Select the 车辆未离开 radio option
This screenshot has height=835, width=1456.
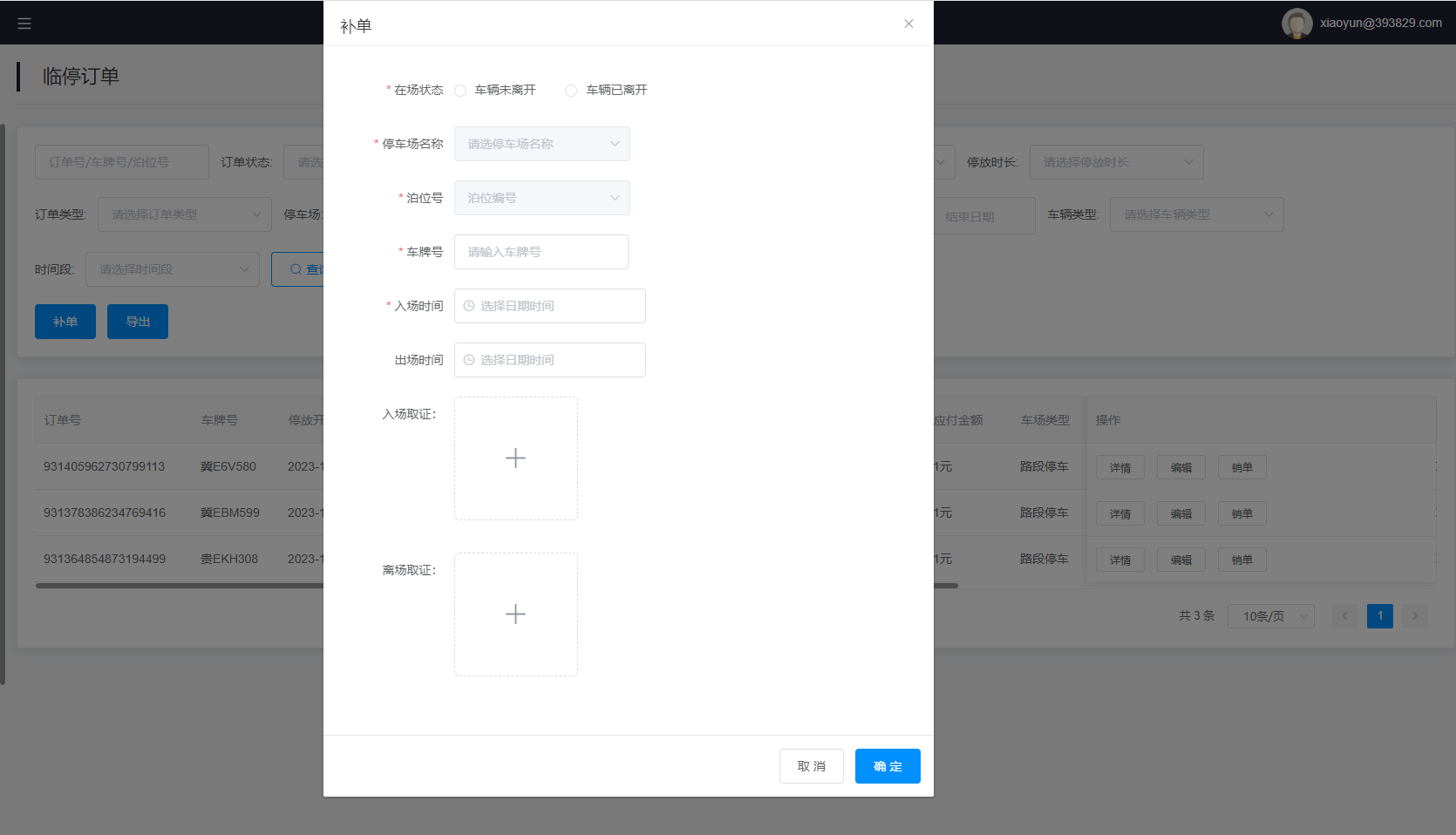[460, 91]
